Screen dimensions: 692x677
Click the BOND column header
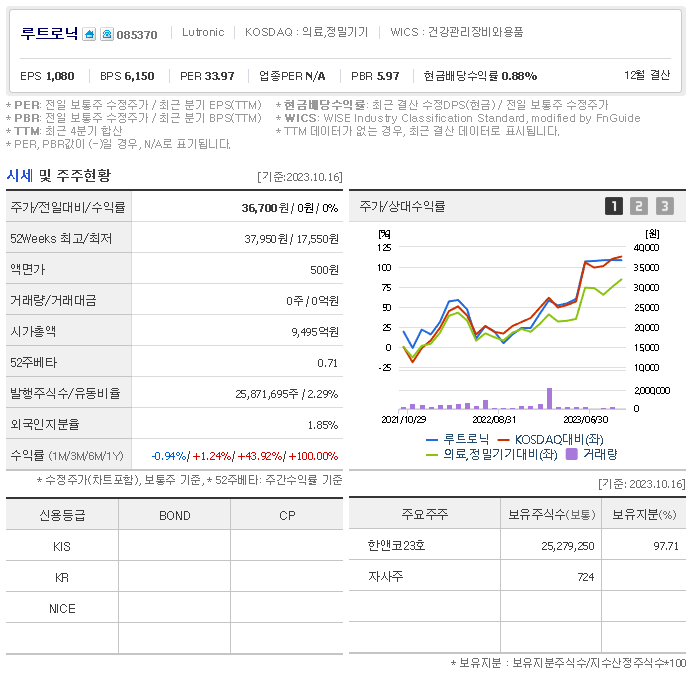tap(175, 515)
